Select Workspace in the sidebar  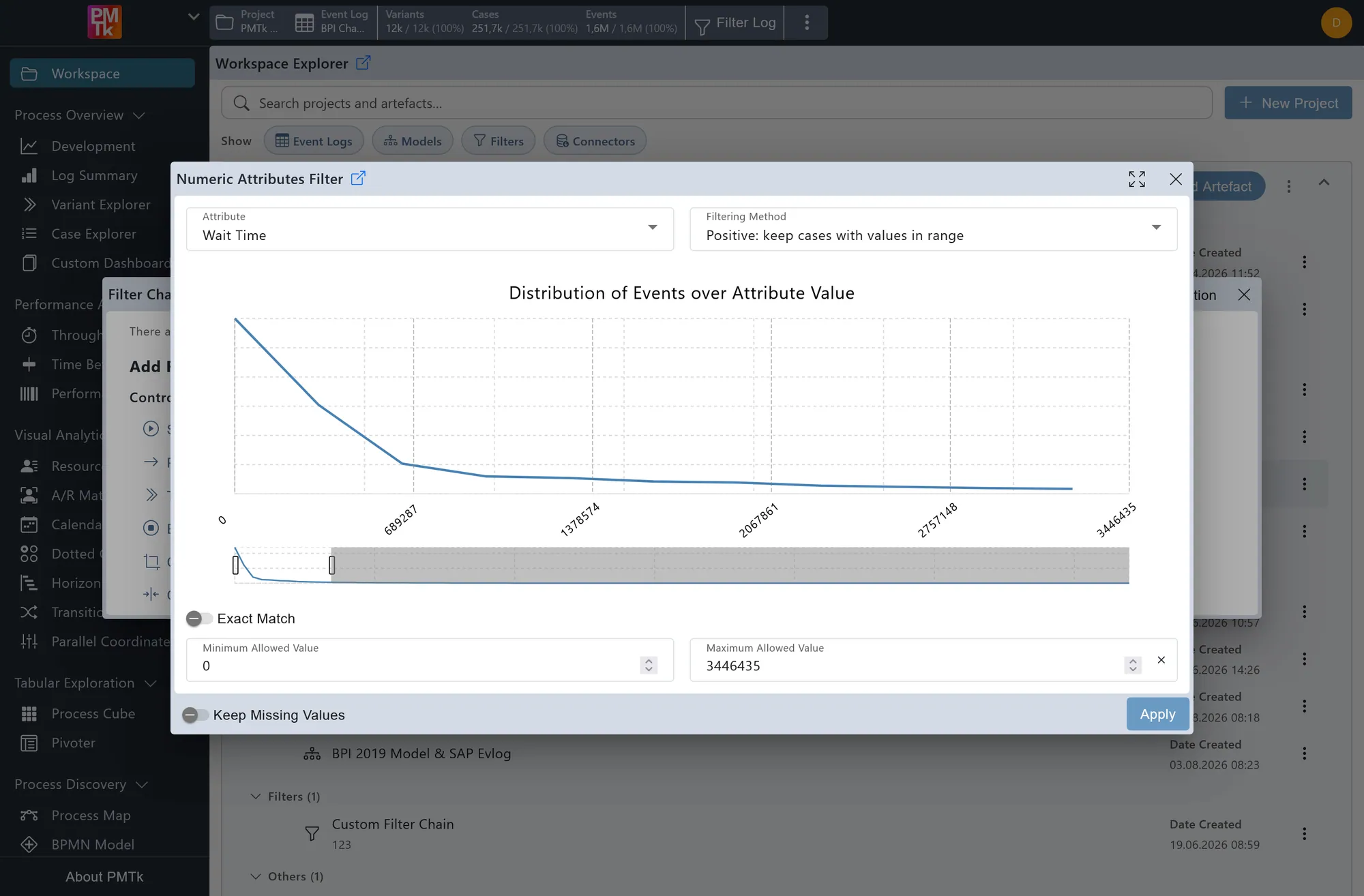tap(102, 73)
